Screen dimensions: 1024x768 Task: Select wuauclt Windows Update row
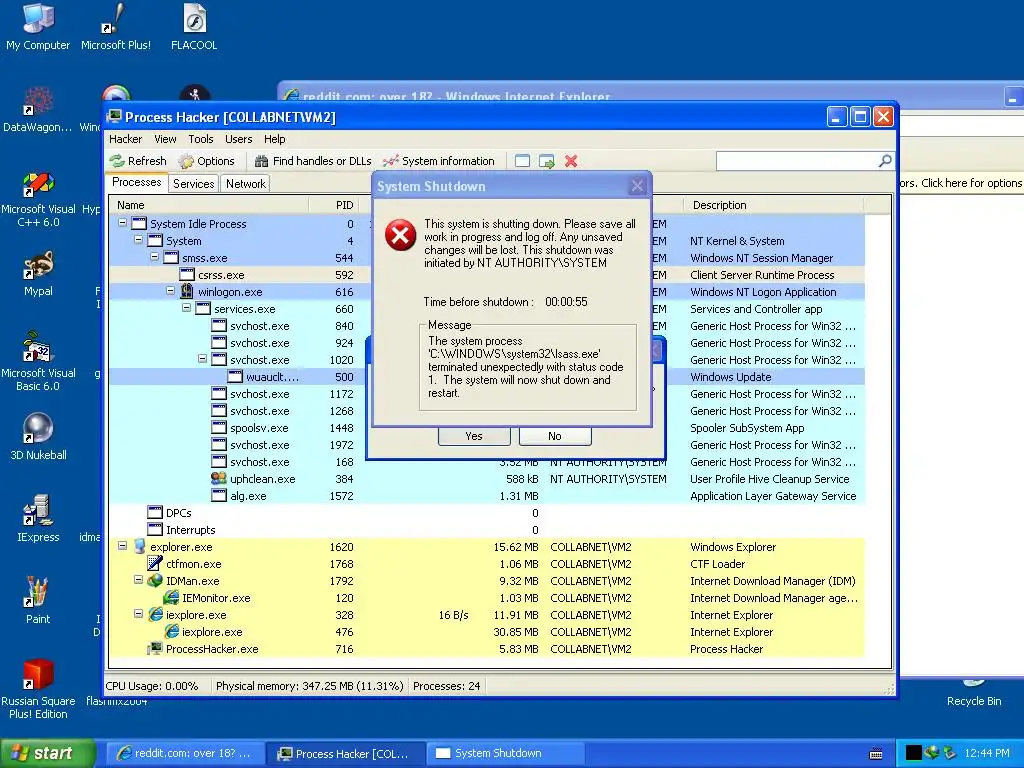tap(487, 377)
